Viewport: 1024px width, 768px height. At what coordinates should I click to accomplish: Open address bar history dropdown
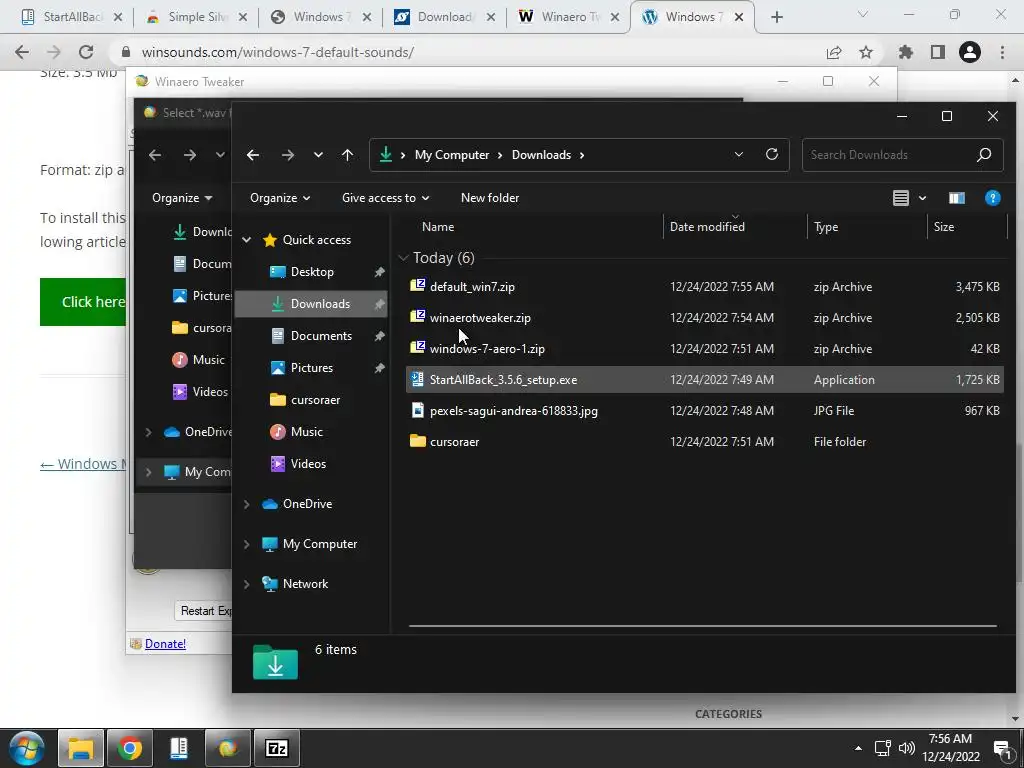(x=739, y=155)
